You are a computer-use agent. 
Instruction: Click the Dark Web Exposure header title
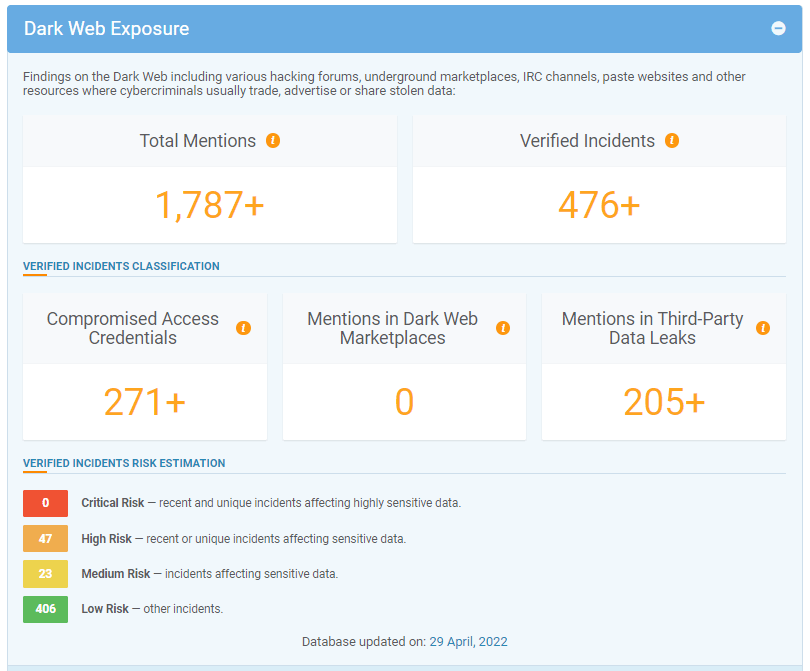[x=106, y=29]
